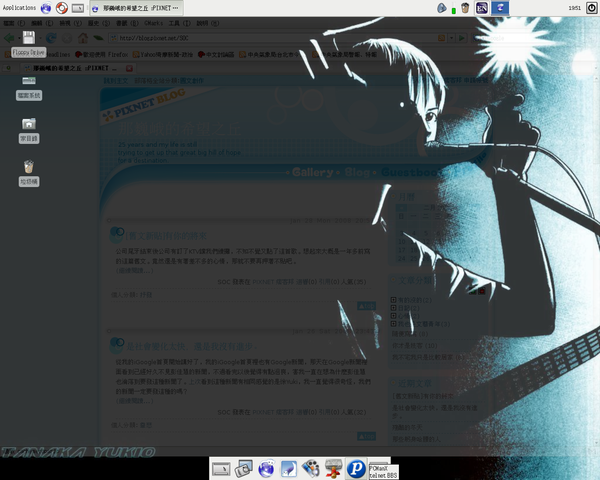The width and height of the screenshot is (600, 480).
Task: Click the power/logout button in top panel
Action: [x=591, y=8]
